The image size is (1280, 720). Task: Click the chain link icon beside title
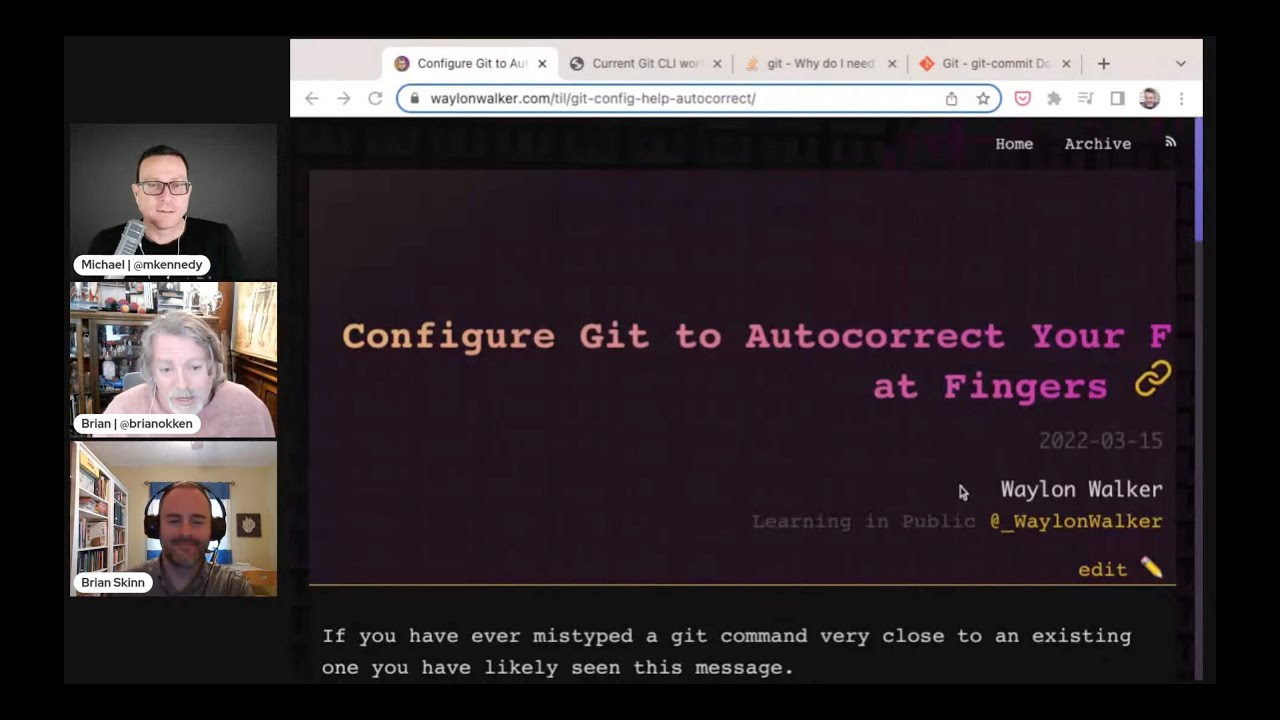[1153, 379]
